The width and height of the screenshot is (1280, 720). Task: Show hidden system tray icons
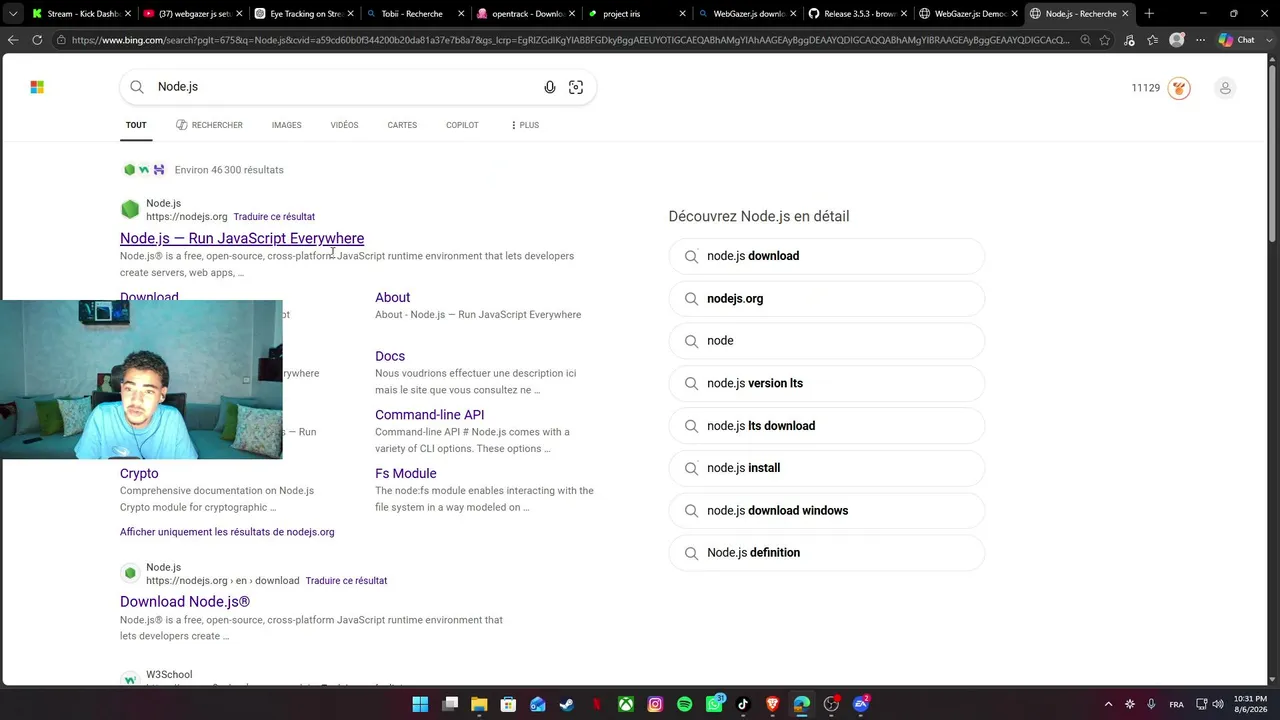click(x=1108, y=704)
